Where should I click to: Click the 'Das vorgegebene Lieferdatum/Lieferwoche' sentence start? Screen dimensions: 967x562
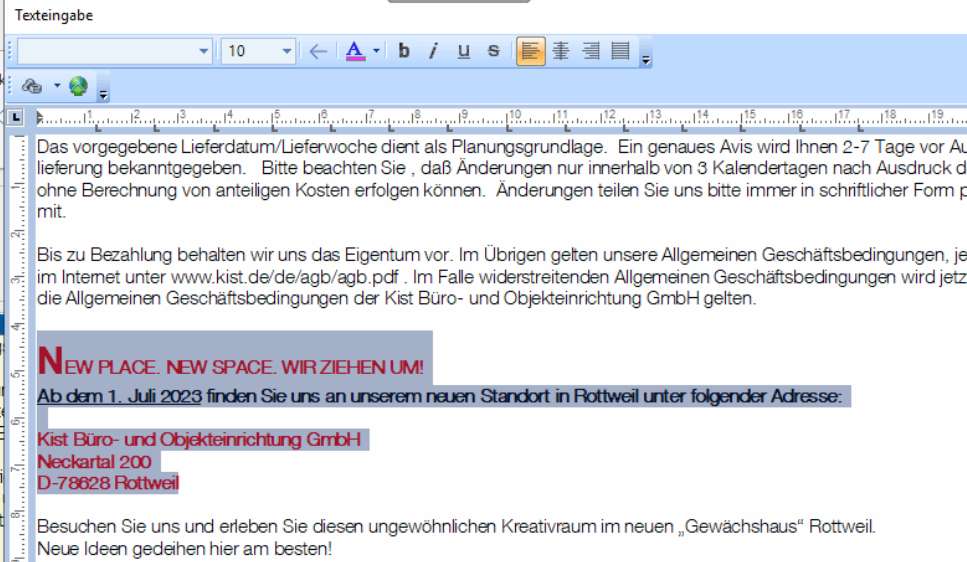(207, 147)
